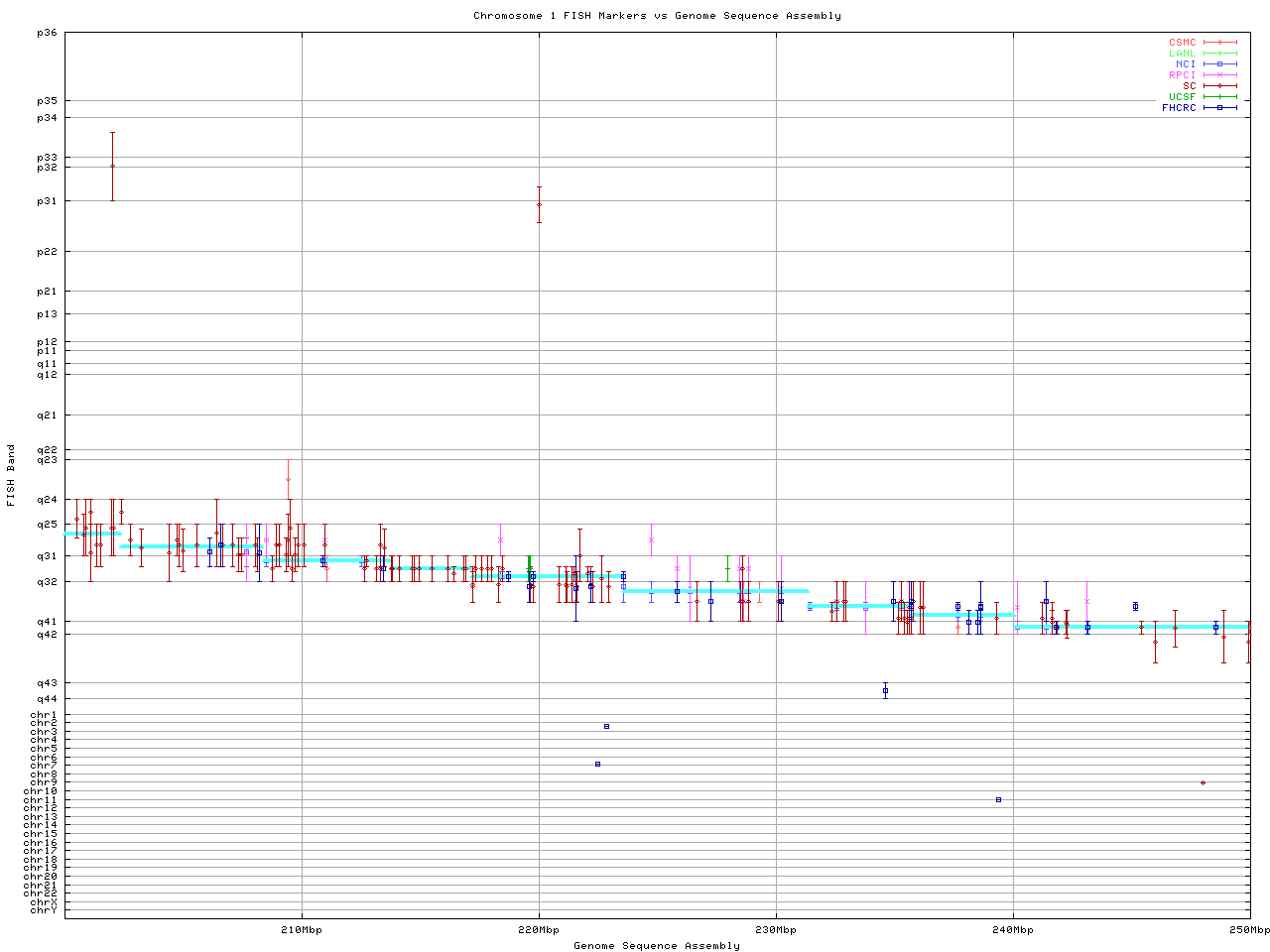
Task: Click the FHCRC legend marker sample
Action: [x=1219, y=108]
